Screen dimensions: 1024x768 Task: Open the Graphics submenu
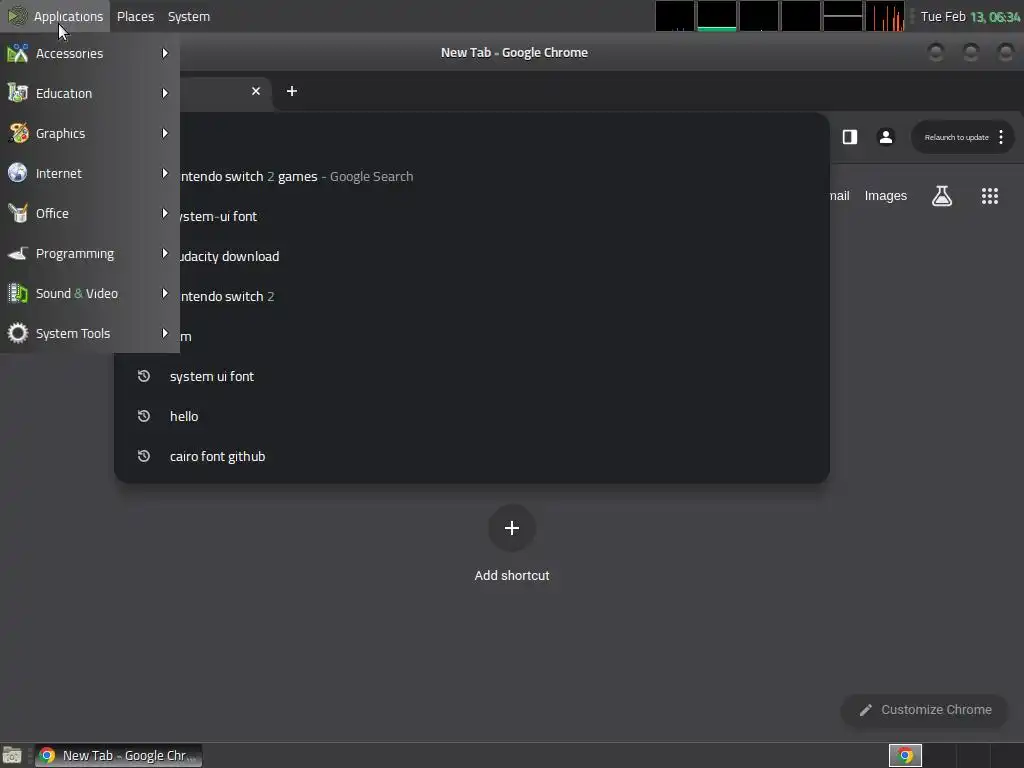pos(89,133)
